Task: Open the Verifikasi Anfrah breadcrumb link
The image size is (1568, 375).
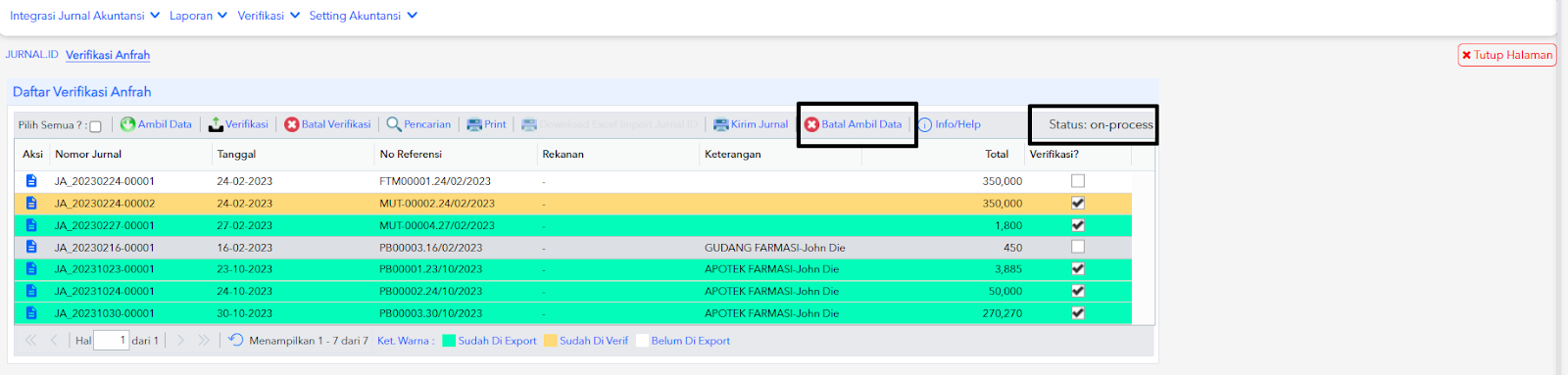Action: point(108,55)
